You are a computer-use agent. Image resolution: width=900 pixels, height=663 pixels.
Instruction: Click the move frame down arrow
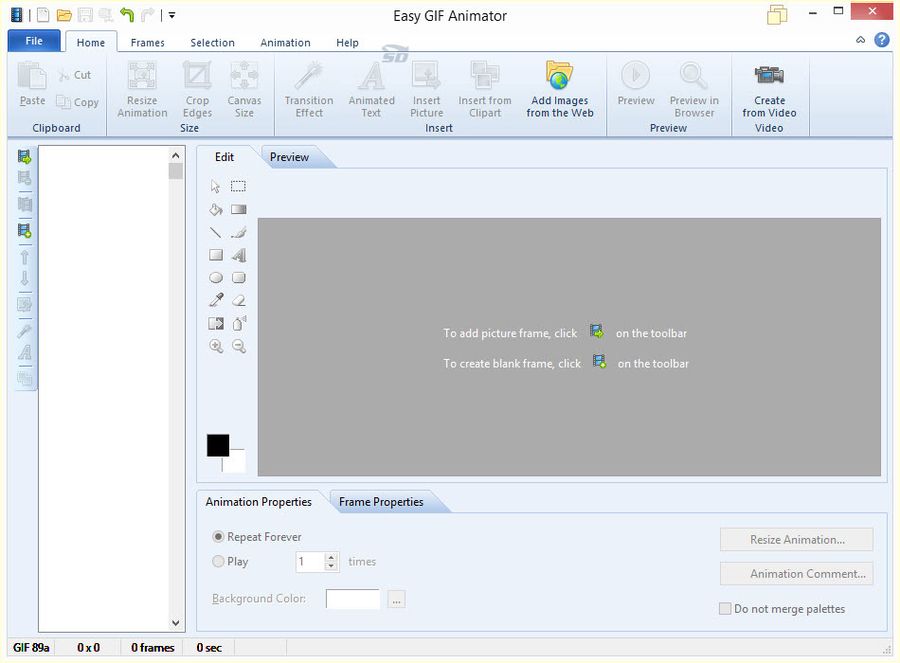pos(25,279)
